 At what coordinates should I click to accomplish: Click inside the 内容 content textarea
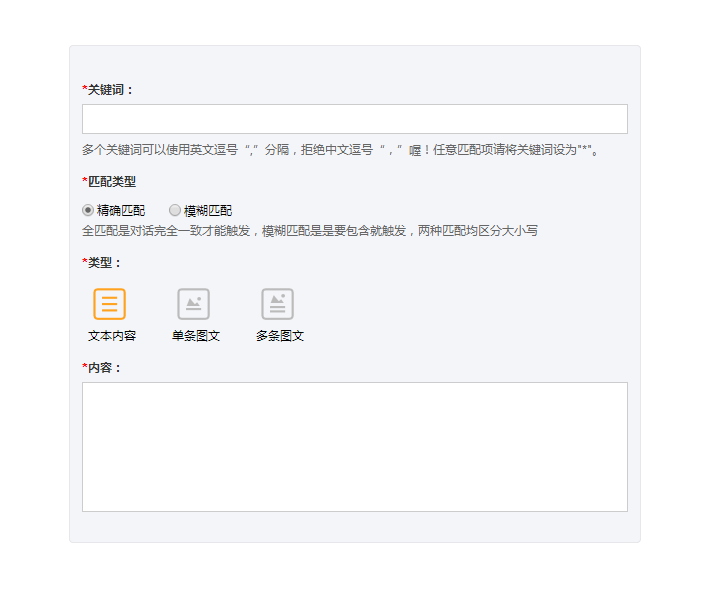click(x=354, y=446)
